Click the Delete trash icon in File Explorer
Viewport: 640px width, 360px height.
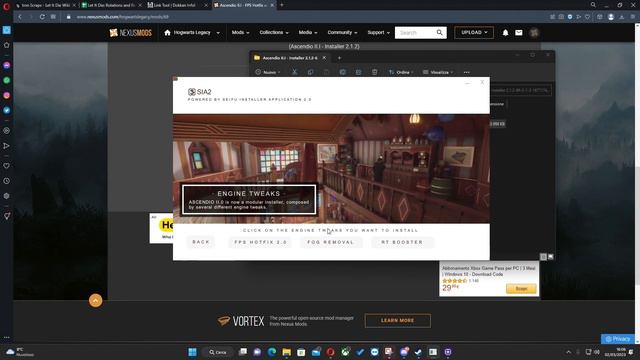[374, 72]
